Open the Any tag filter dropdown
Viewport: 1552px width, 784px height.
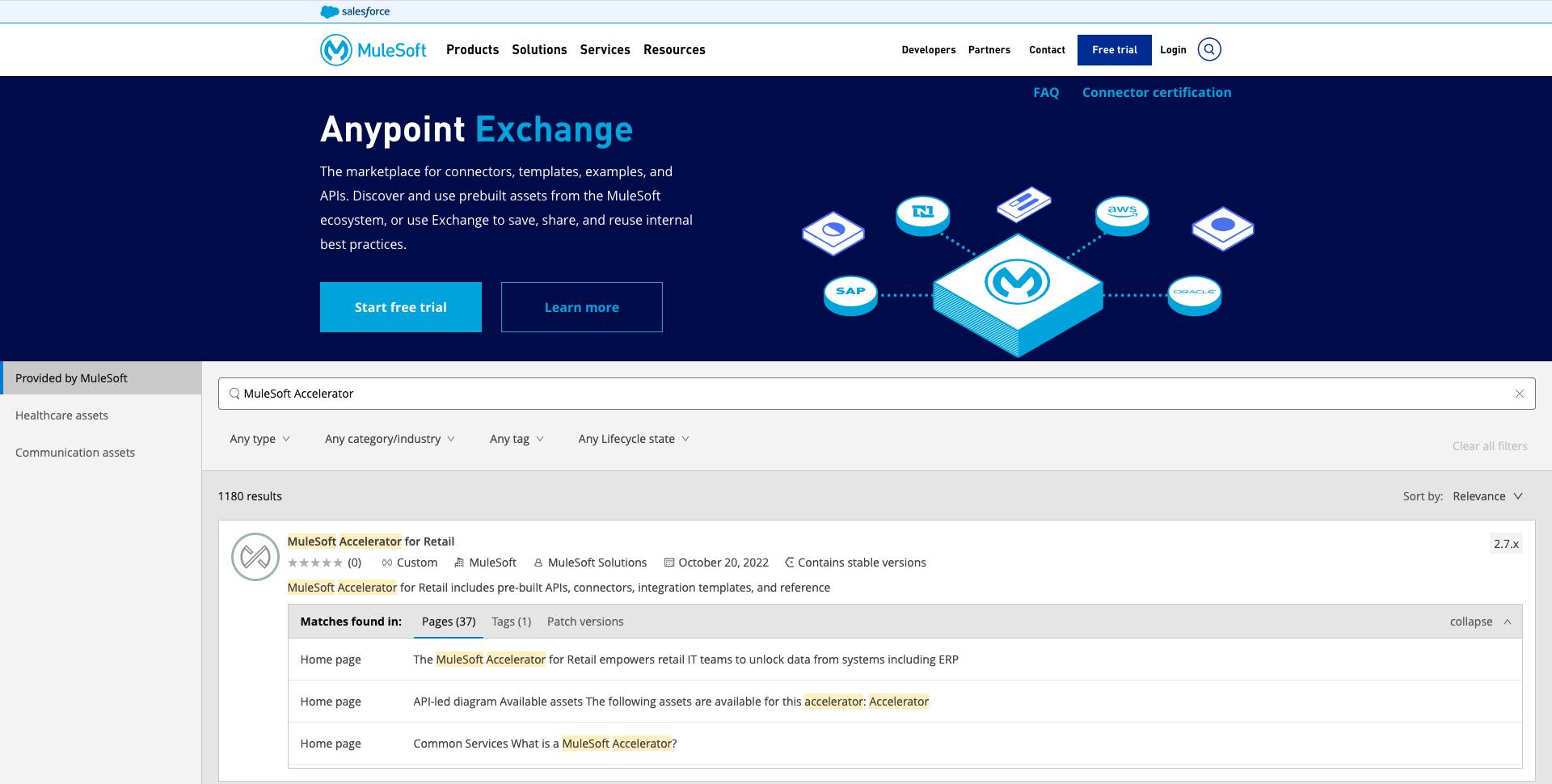[x=517, y=439]
